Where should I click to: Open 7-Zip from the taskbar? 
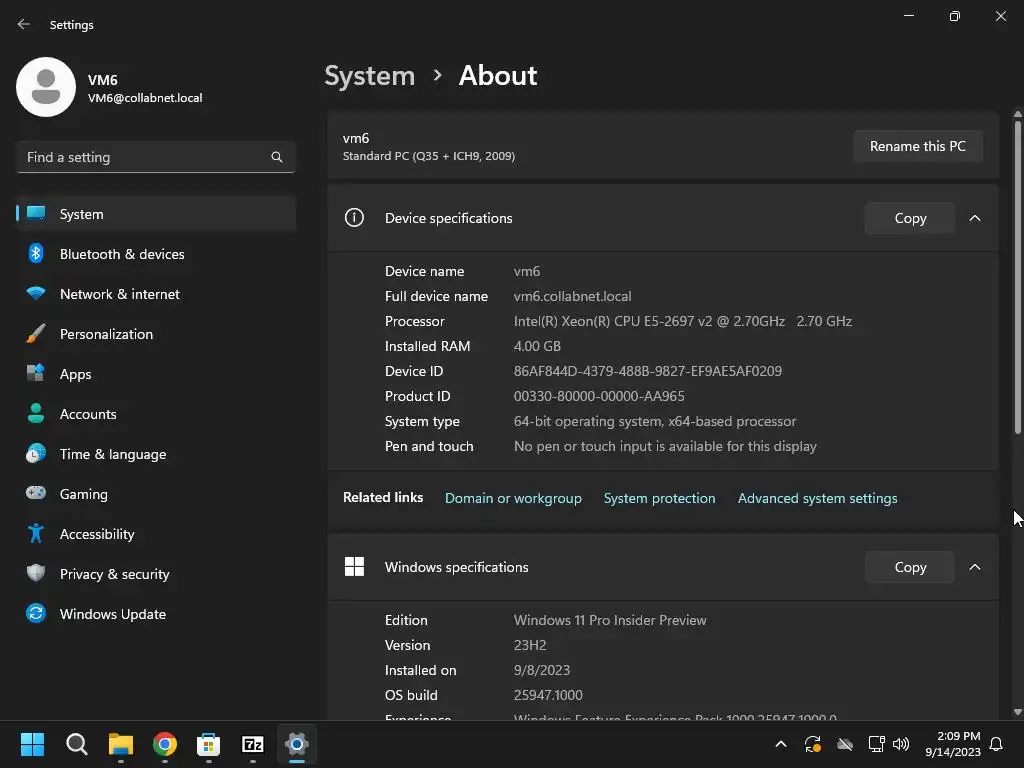[x=253, y=744]
